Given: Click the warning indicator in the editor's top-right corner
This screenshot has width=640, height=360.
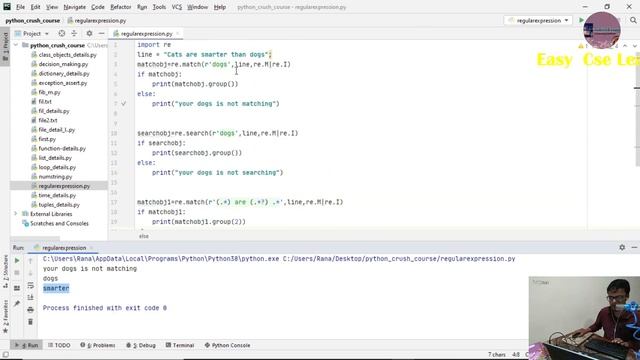Looking at the screenshot, I should (x=581, y=46).
